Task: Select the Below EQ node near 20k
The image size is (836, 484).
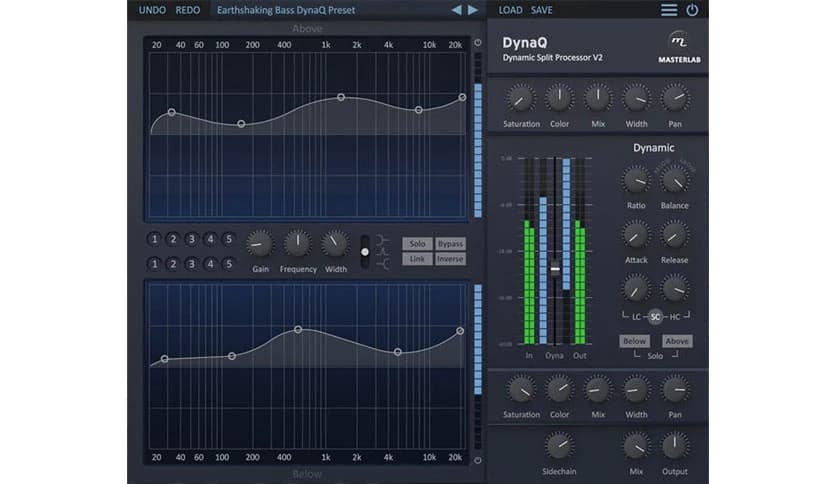Action: [x=460, y=330]
